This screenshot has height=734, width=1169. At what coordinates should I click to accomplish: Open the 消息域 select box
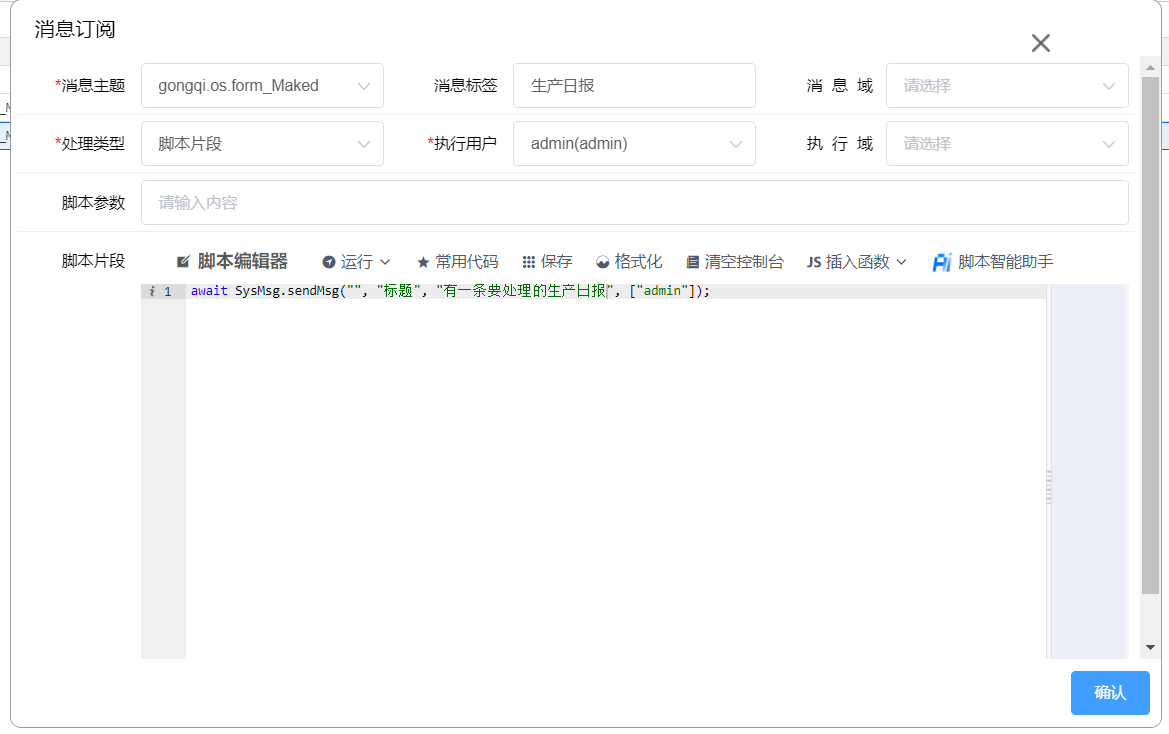tap(1006, 86)
